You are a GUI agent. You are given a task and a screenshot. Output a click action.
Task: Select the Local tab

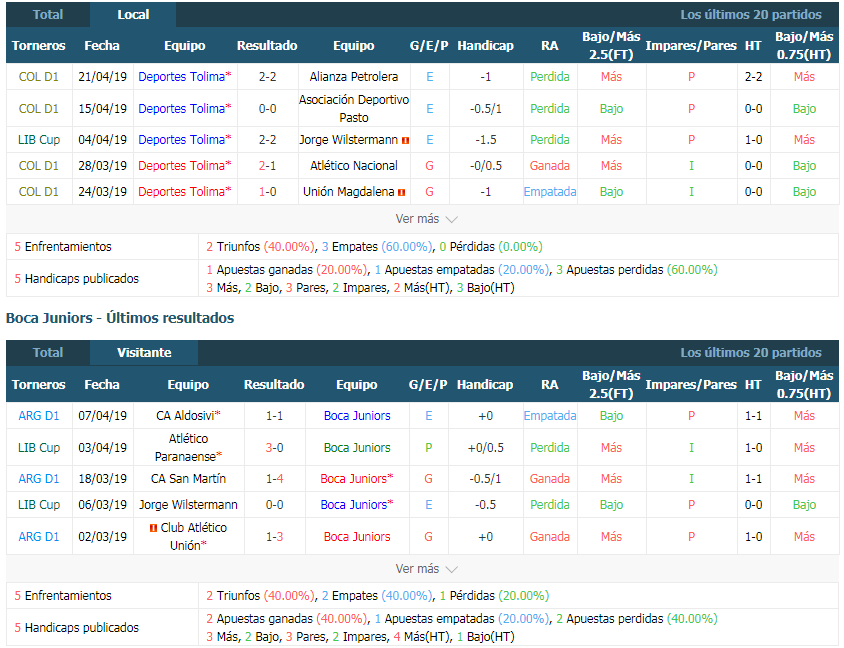click(x=133, y=15)
